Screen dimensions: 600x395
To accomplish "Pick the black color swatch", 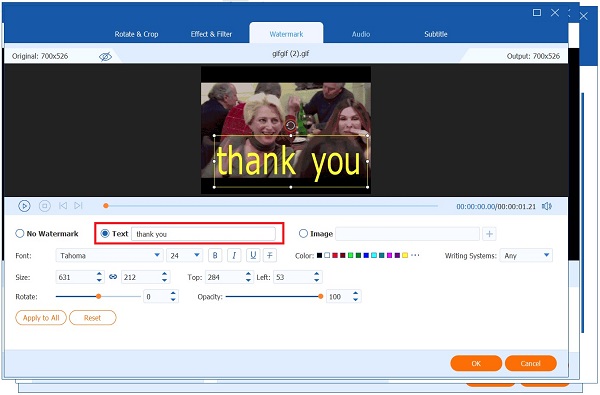I will point(319,255).
